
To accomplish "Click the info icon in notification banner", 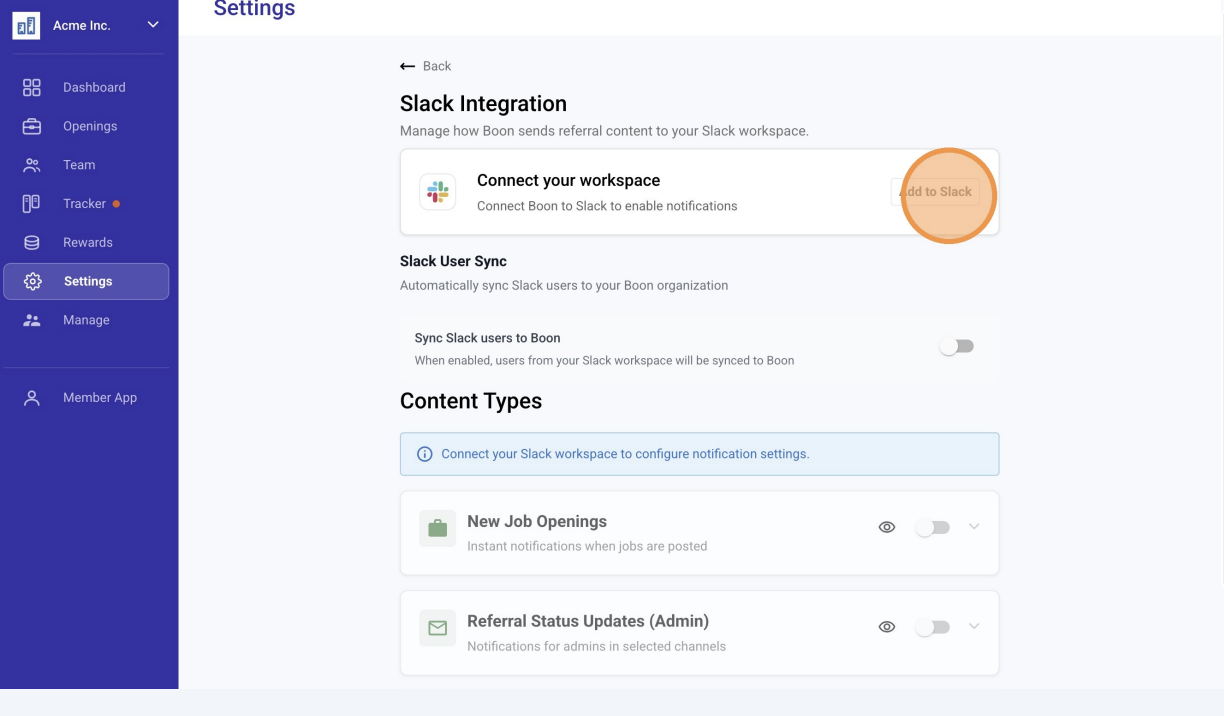I will tap(424, 454).
